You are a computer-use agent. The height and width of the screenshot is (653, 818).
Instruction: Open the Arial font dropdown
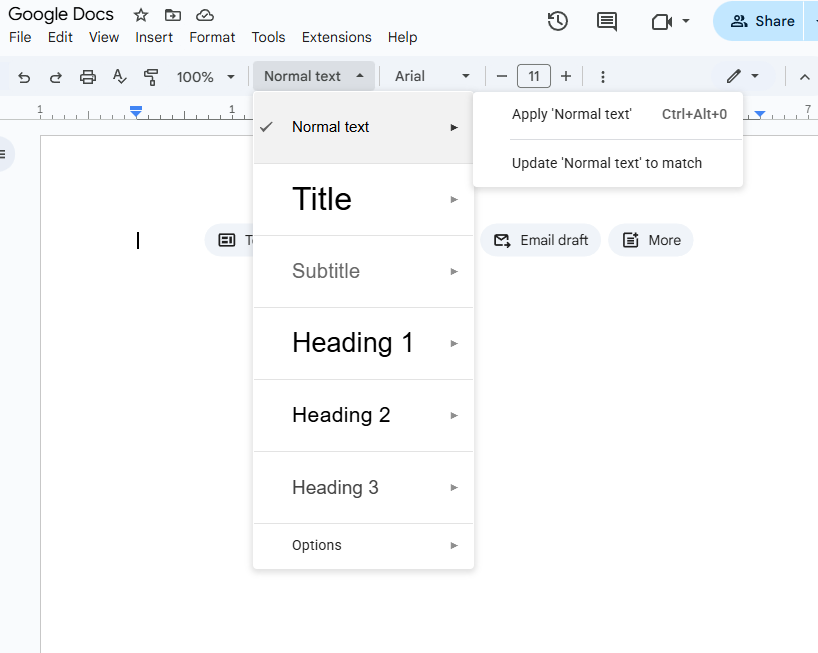430,76
